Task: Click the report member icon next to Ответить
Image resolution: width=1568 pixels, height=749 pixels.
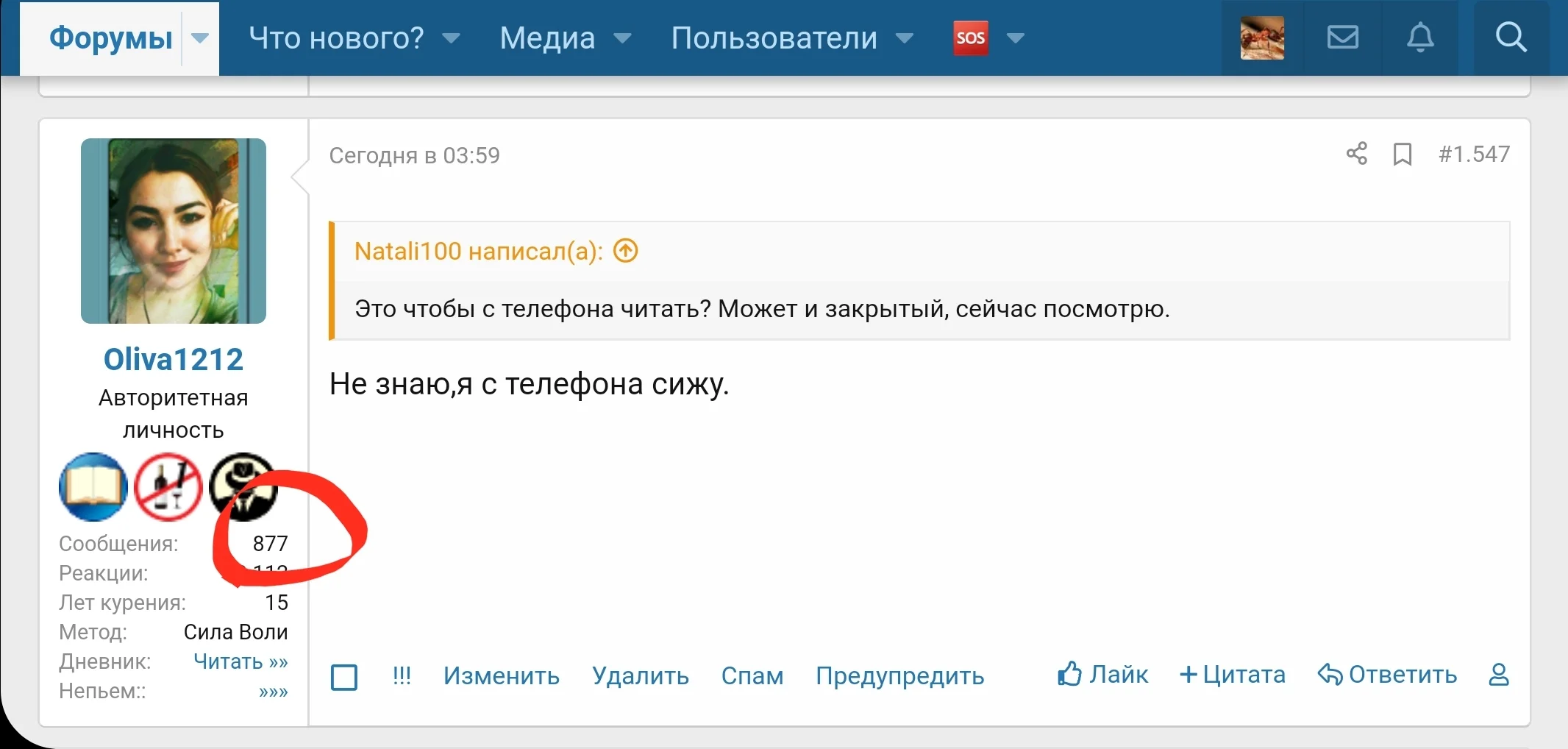Action: tap(1500, 674)
